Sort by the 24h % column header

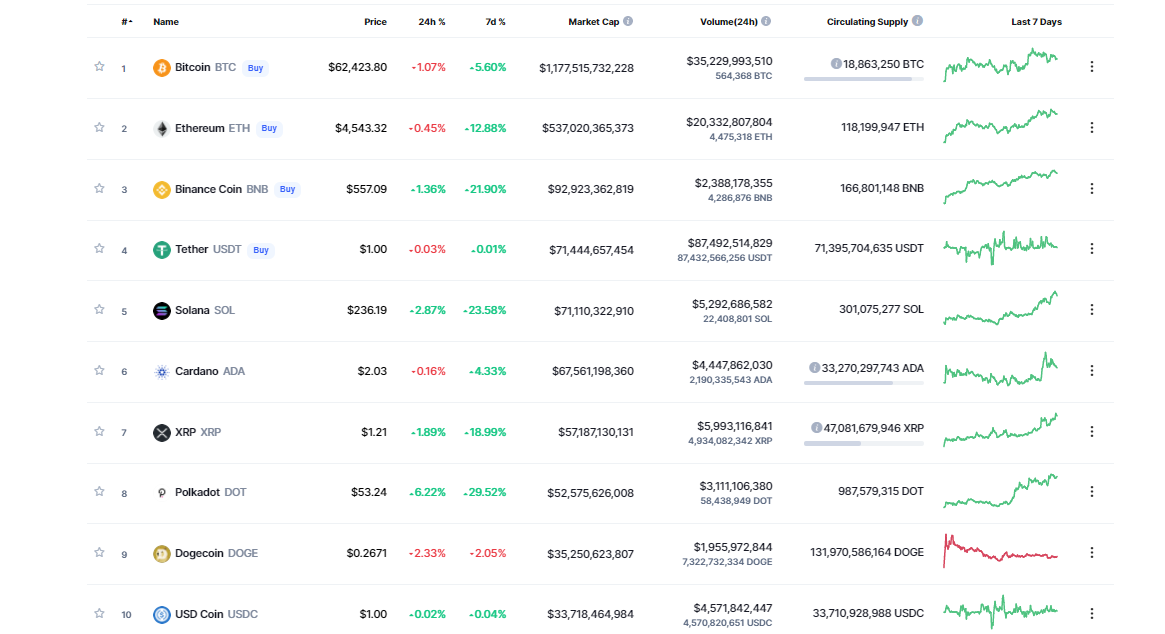coord(432,22)
